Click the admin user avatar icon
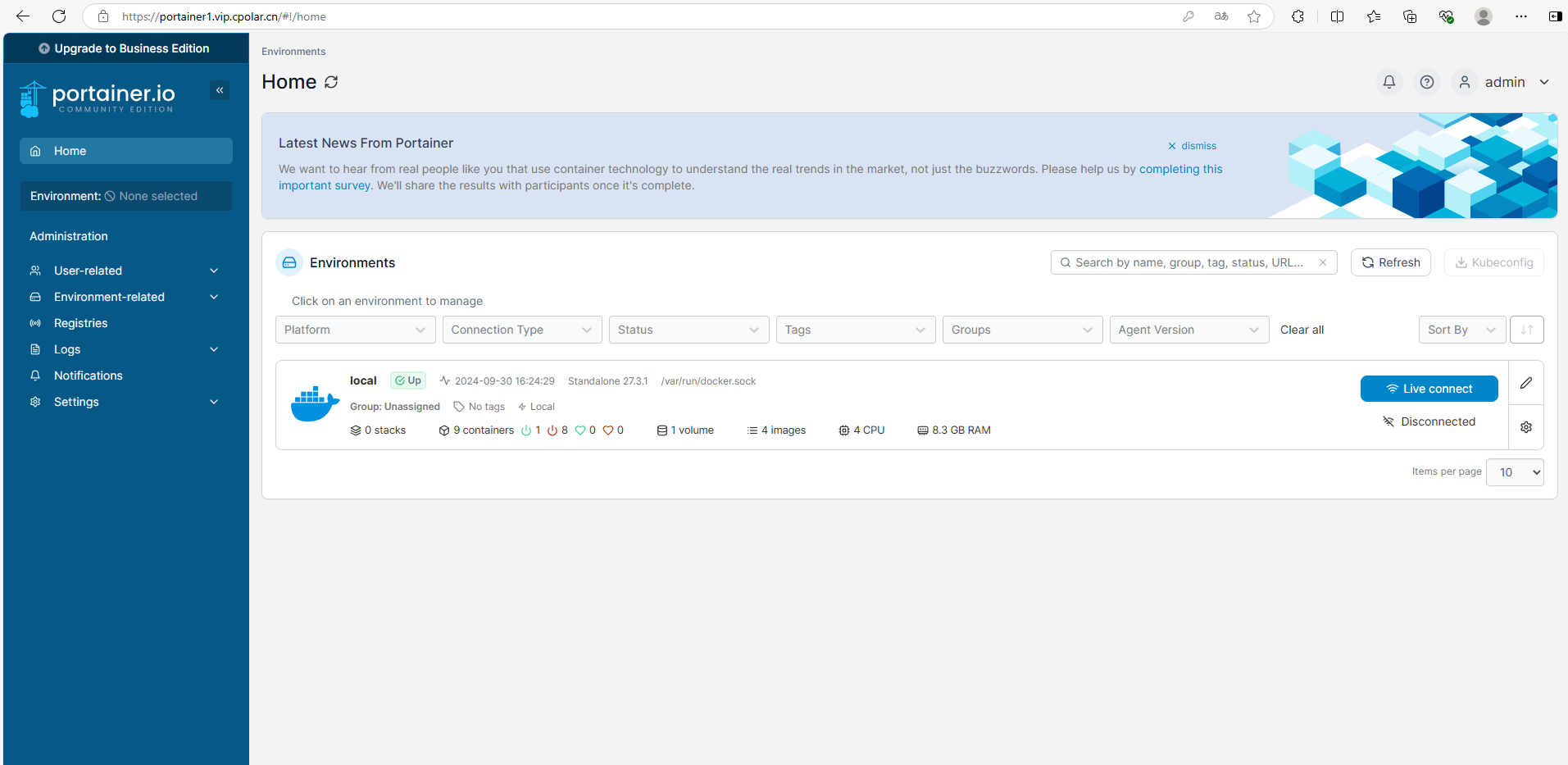This screenshot has width=1568, height=765. click(1465, 82)
